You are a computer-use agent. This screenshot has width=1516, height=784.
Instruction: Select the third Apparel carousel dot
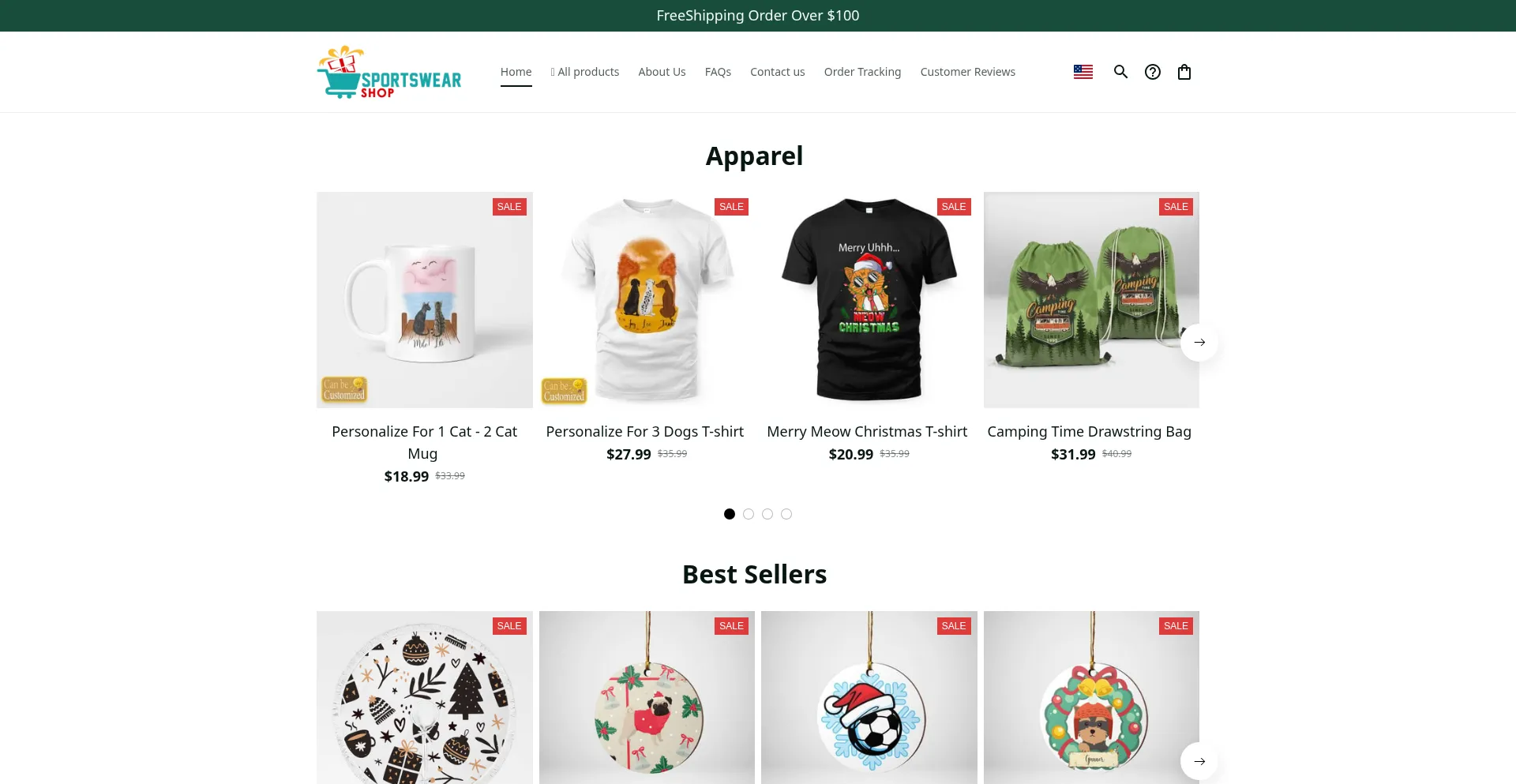767,514
